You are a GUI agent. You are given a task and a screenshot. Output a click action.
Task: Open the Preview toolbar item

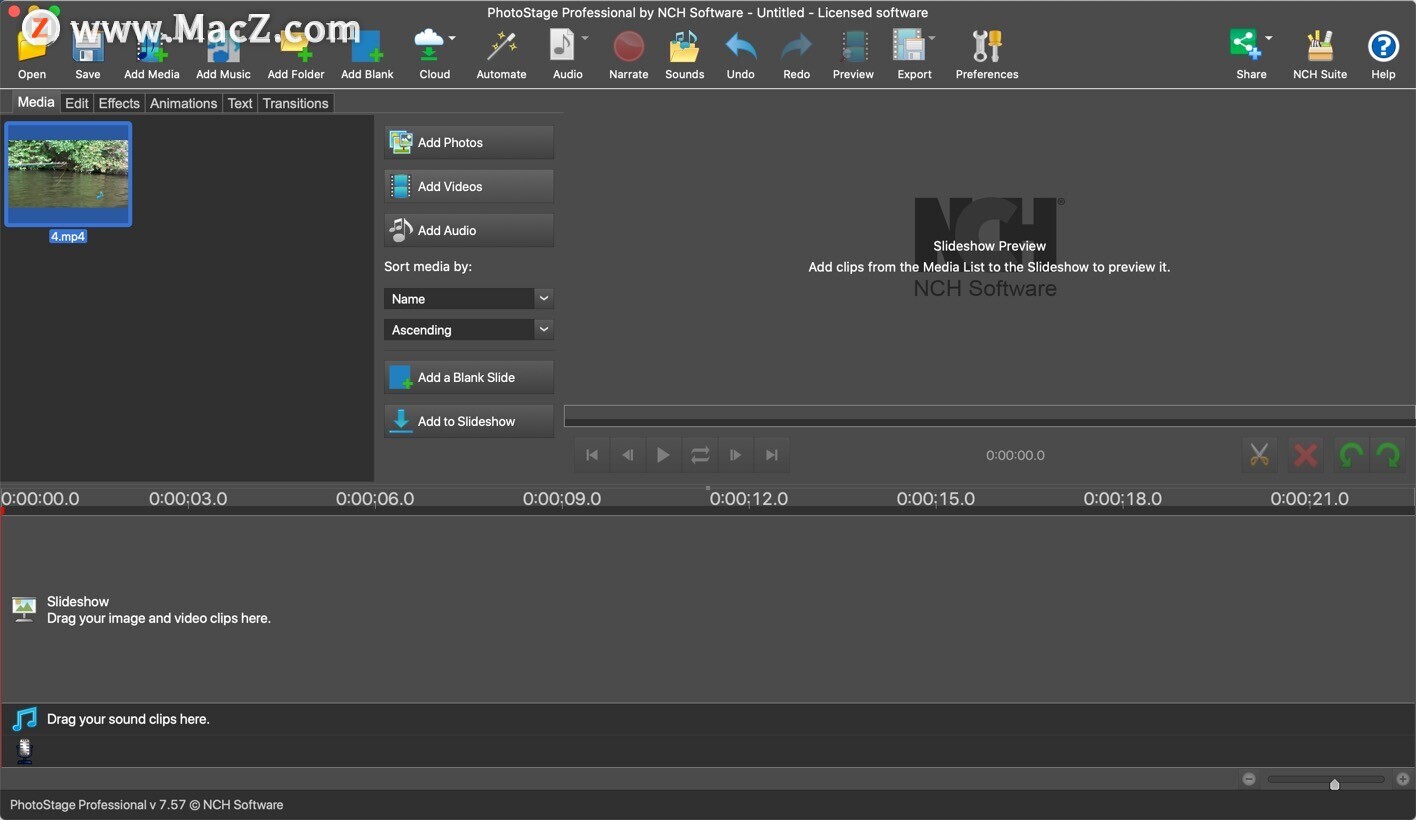click(853, 54)
